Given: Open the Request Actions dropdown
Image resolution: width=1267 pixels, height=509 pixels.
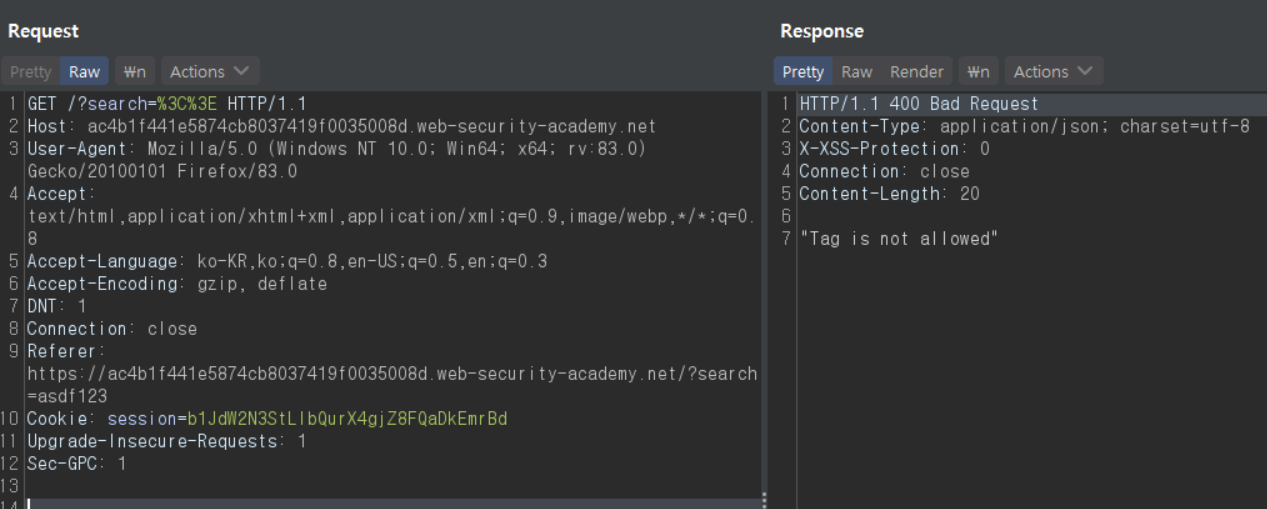Looking at the screenshot, I should pos(209,72).
